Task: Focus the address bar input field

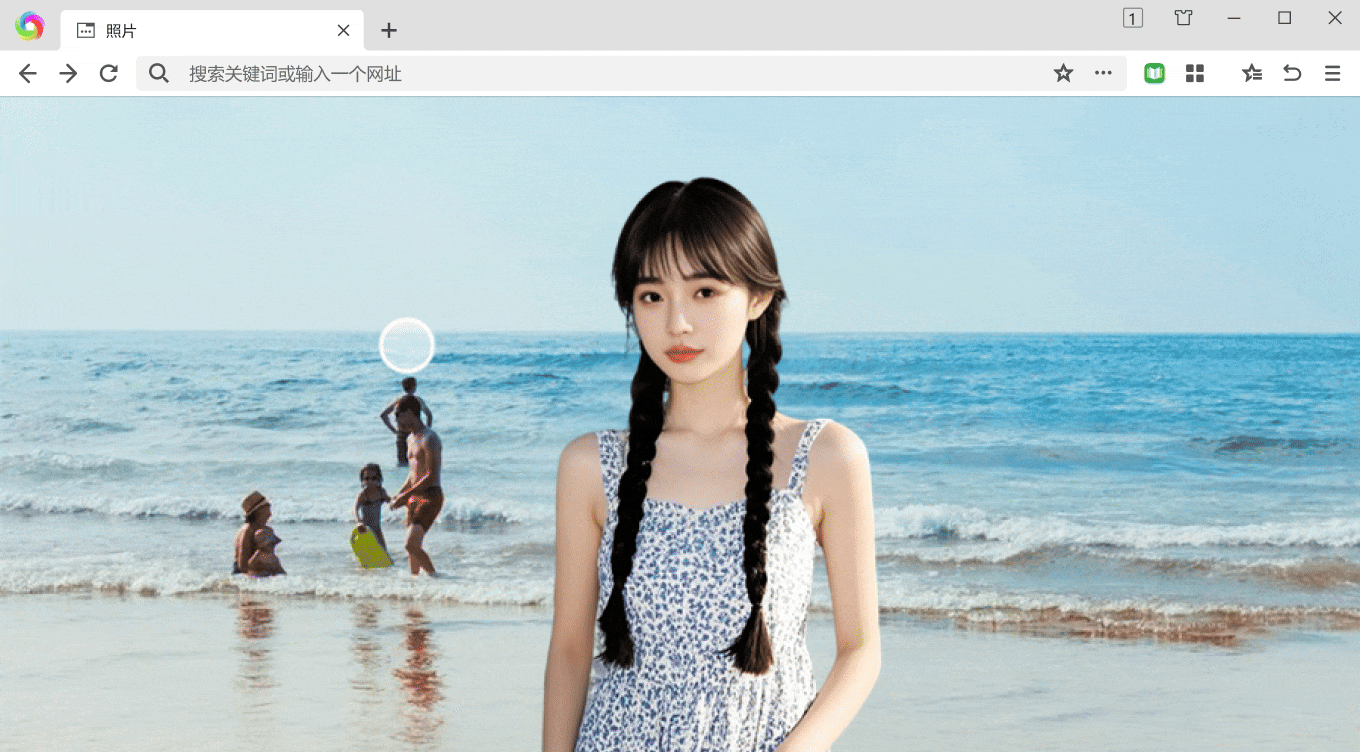Action: [600, 73]
